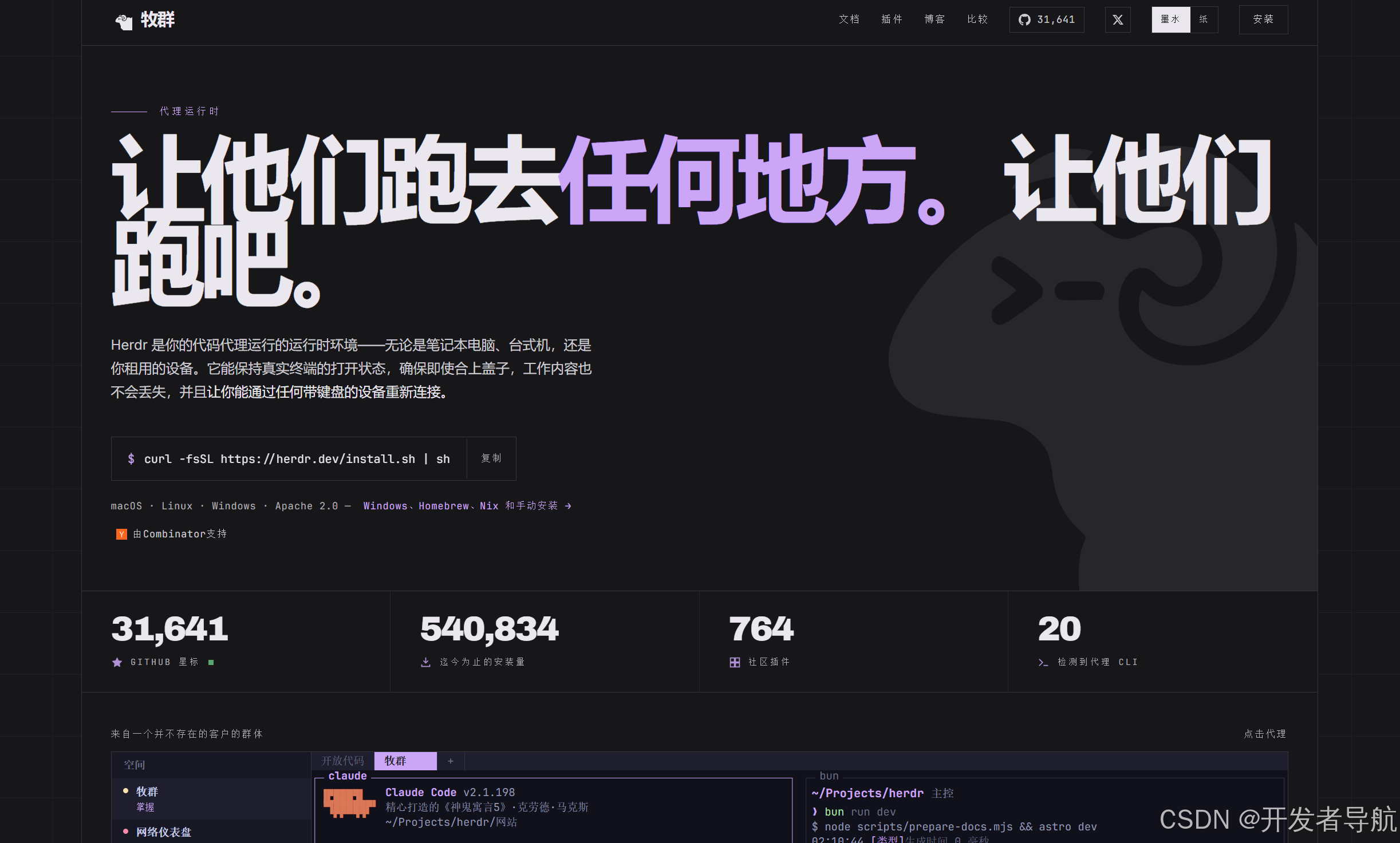The width and height of the screenshot is (1400, 843).
Task: Click the 由Combinator支持 badge text
Action: (x=180, y=534)
